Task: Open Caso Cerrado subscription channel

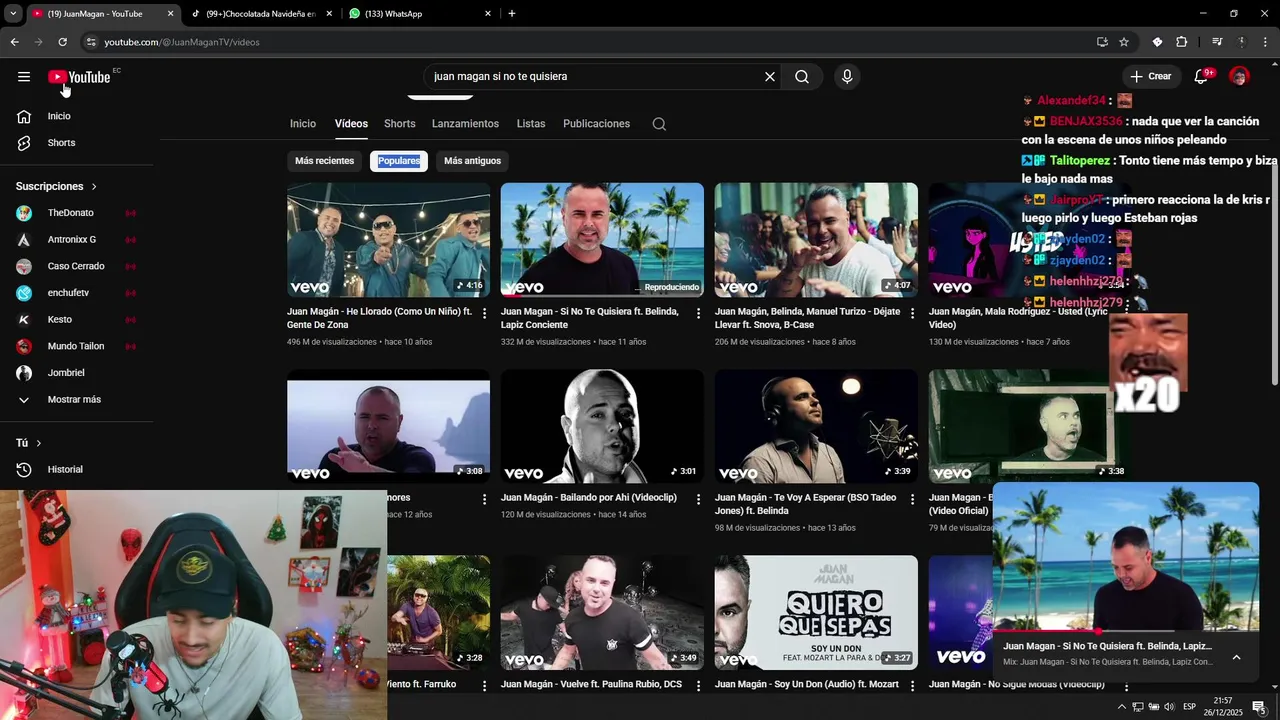Action: point(77,267)
